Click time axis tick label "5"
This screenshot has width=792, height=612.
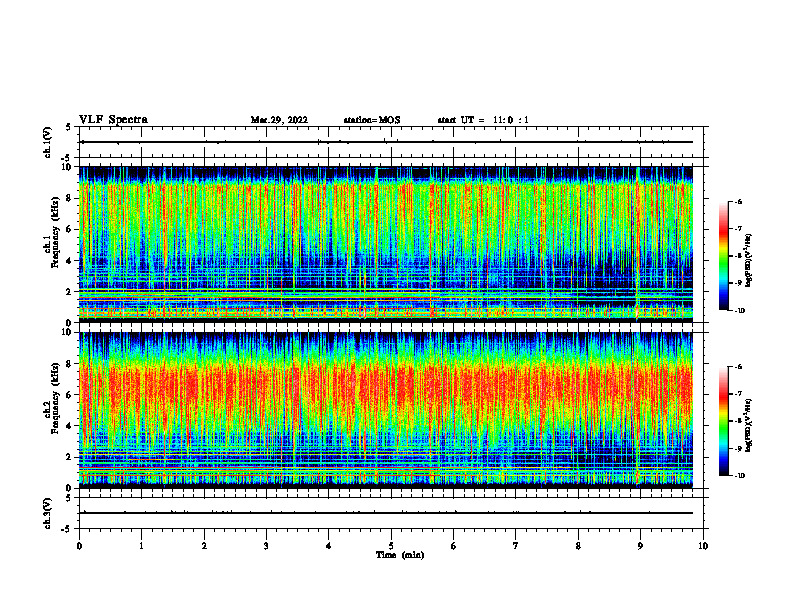coord(391,546)
